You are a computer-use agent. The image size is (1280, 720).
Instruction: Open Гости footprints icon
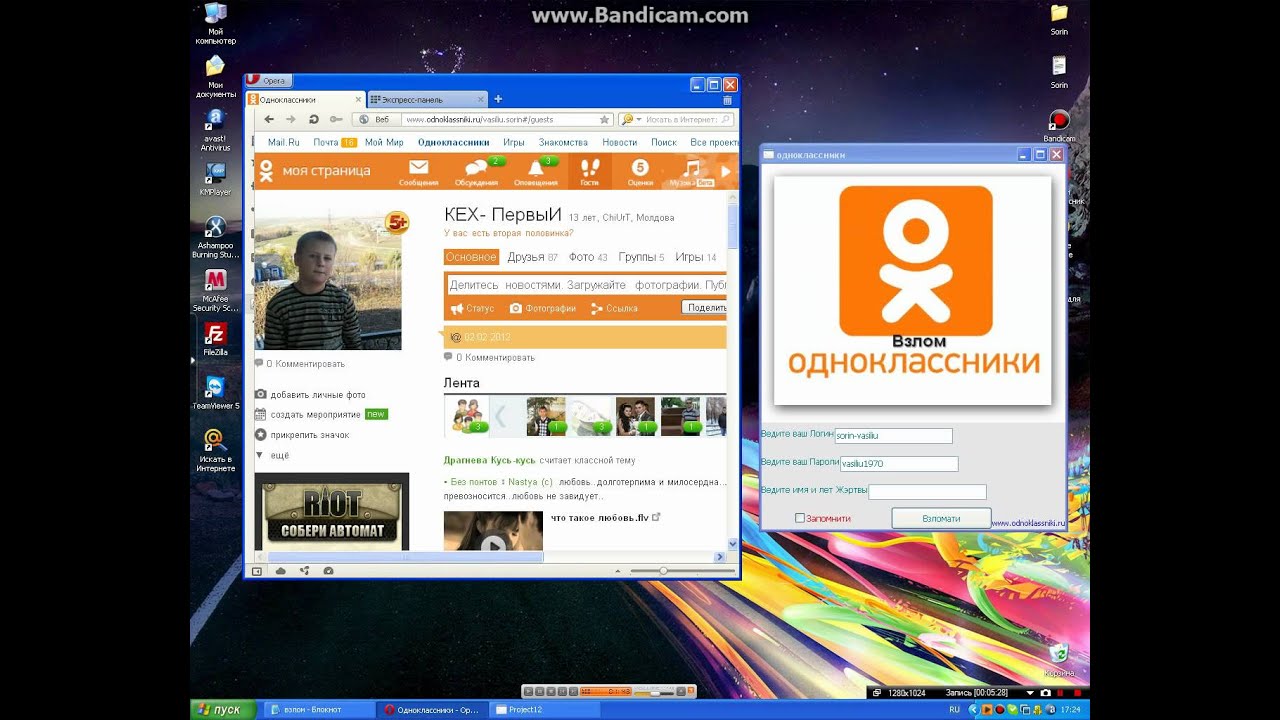[x=589, y=171]
